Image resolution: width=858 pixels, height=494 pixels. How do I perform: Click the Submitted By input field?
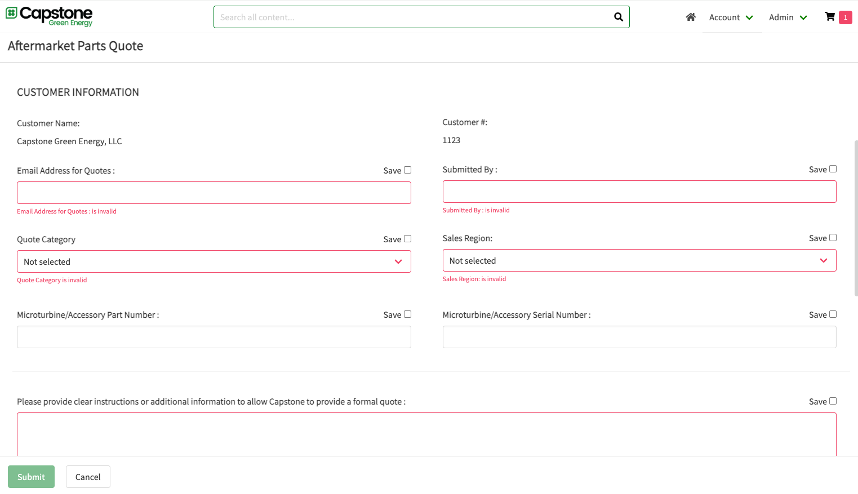(x=640, y=191)
